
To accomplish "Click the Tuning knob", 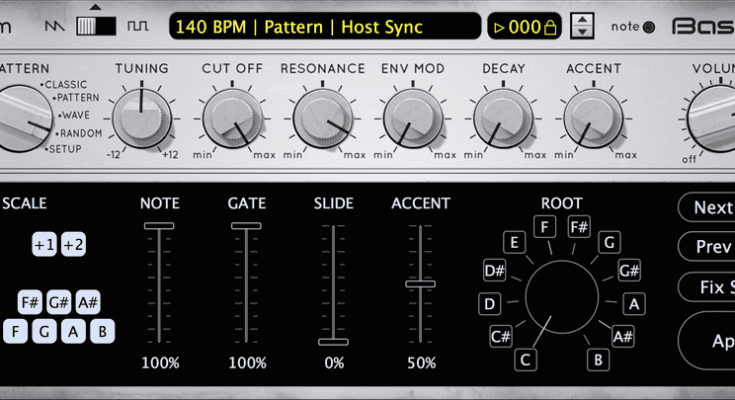I will pos(141,118).
